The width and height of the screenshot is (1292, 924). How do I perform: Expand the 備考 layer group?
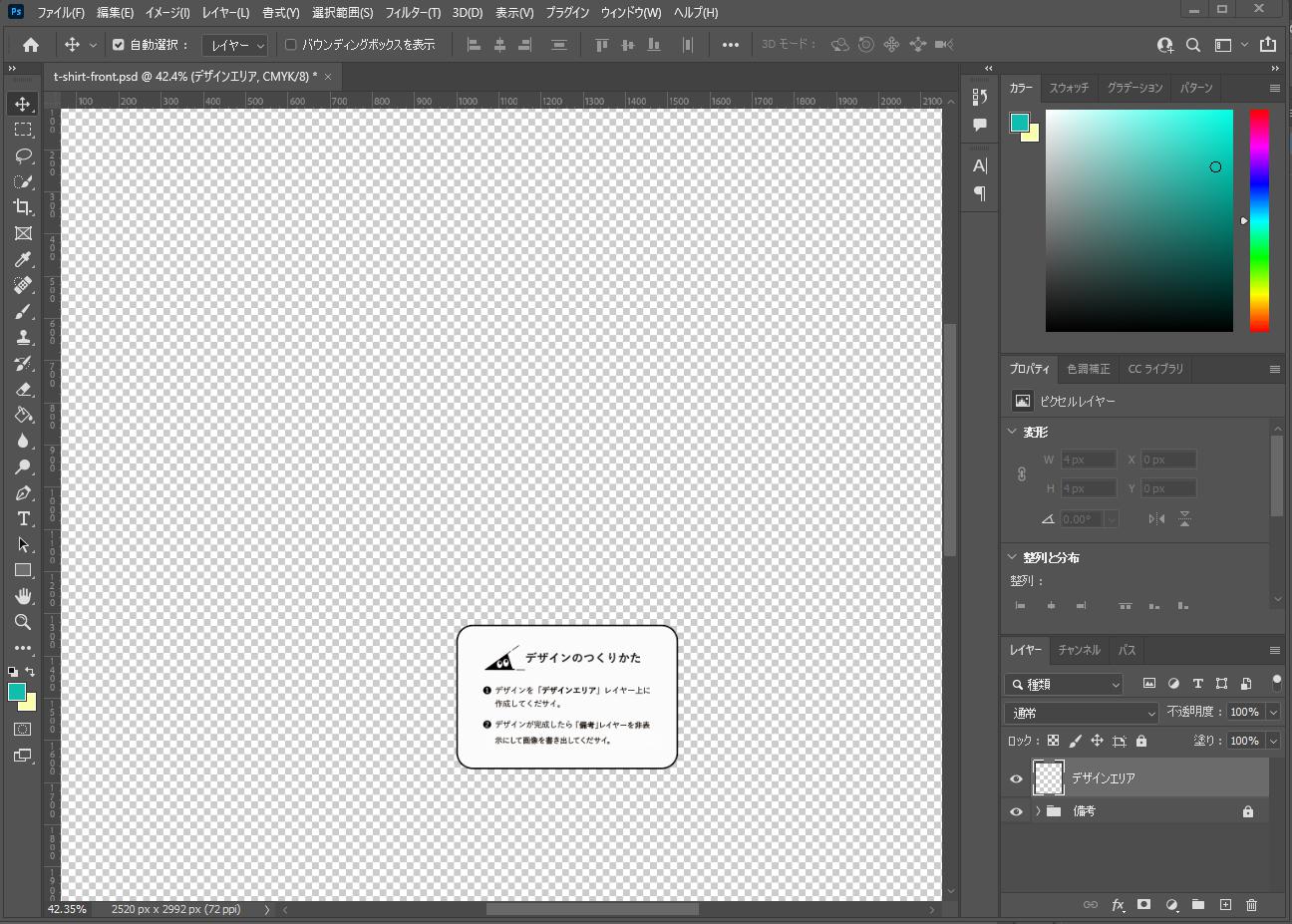pos(1038,811)
